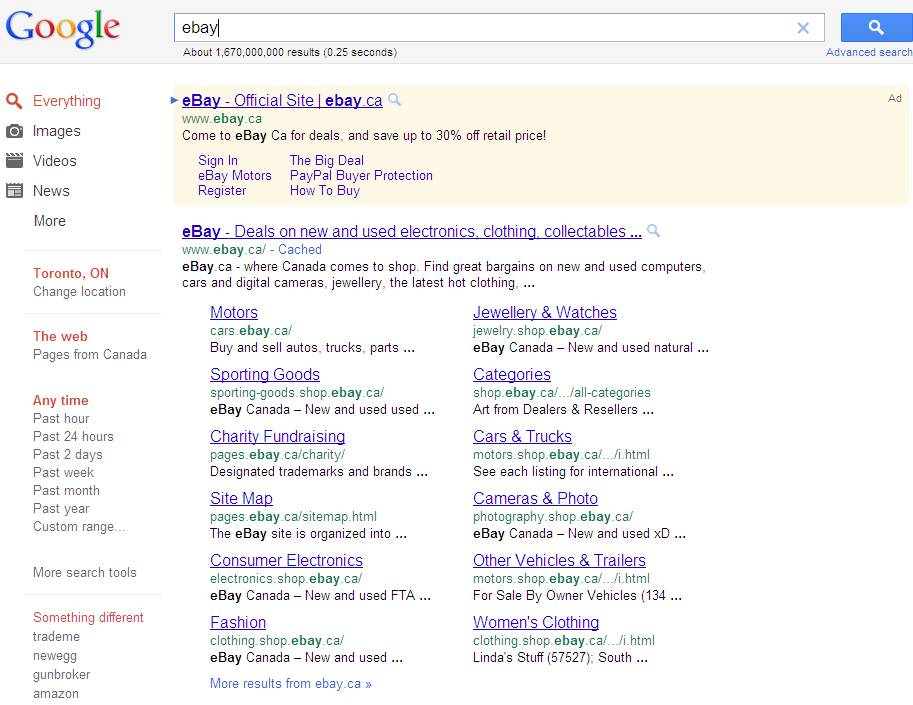Open How To Buy sitelink
This screenshot has width=913, height=705.
(x=325, y=190)
